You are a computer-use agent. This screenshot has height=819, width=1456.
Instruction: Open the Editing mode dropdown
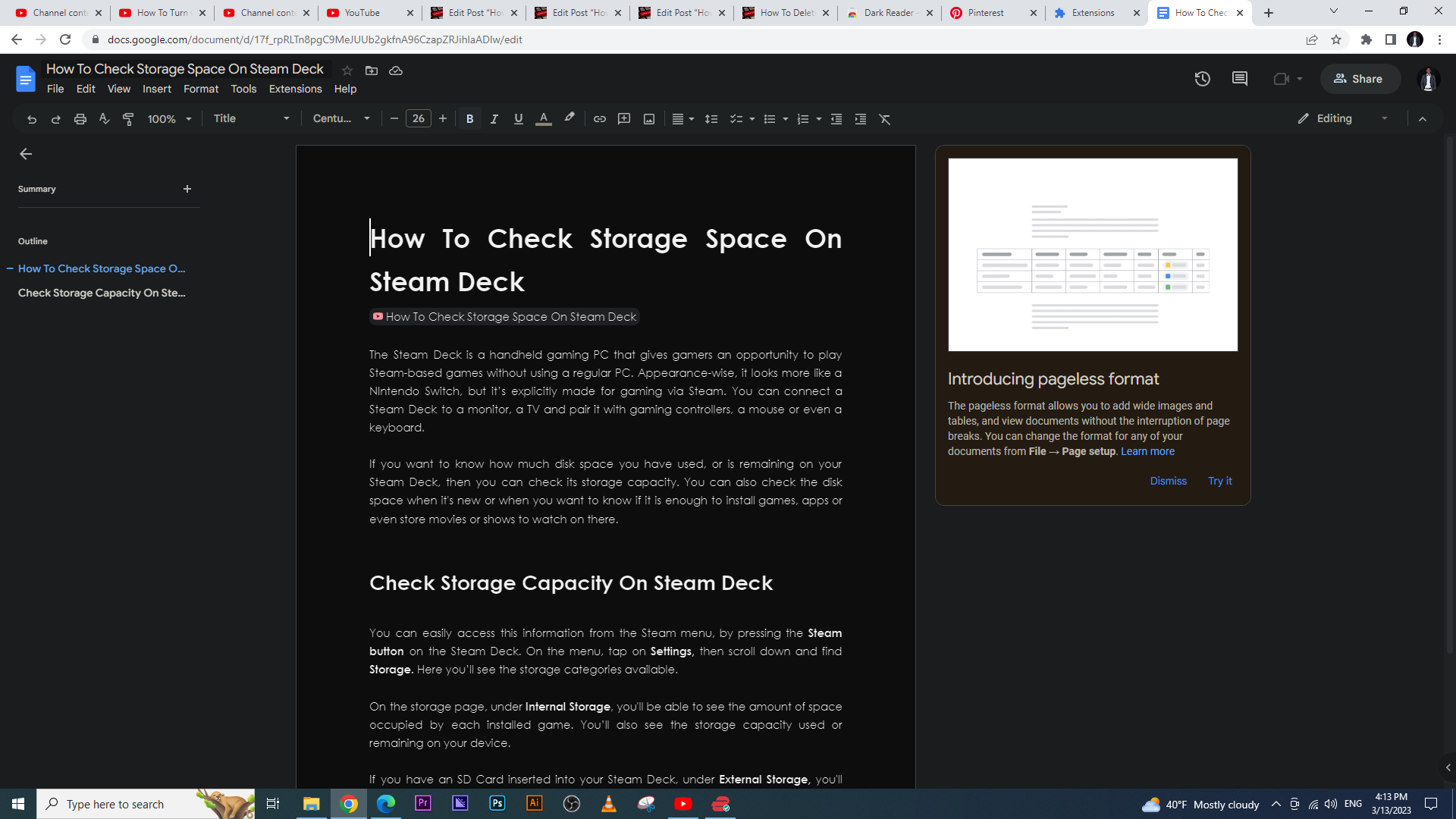coord(1342,118)
